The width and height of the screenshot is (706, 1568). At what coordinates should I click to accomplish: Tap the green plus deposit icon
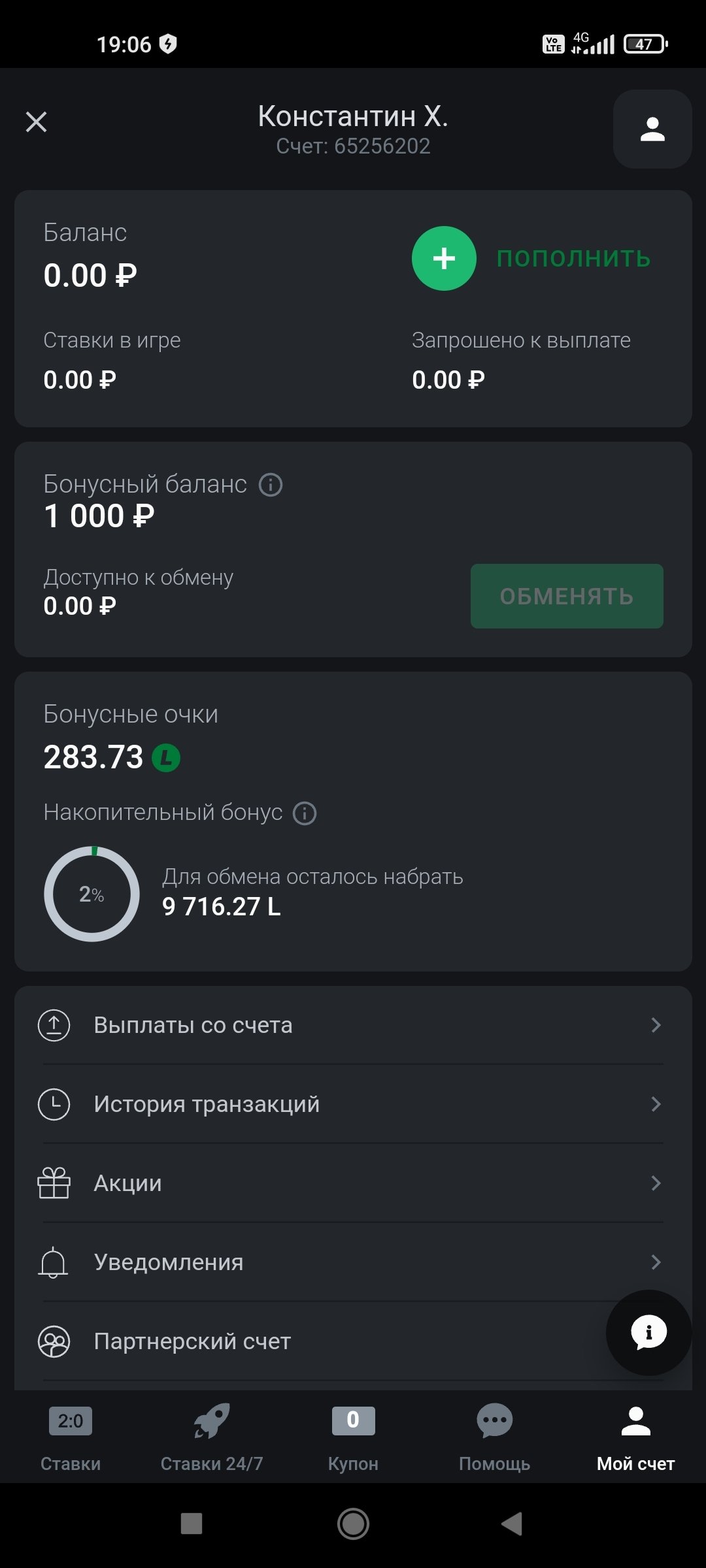(x=444, y=259)
